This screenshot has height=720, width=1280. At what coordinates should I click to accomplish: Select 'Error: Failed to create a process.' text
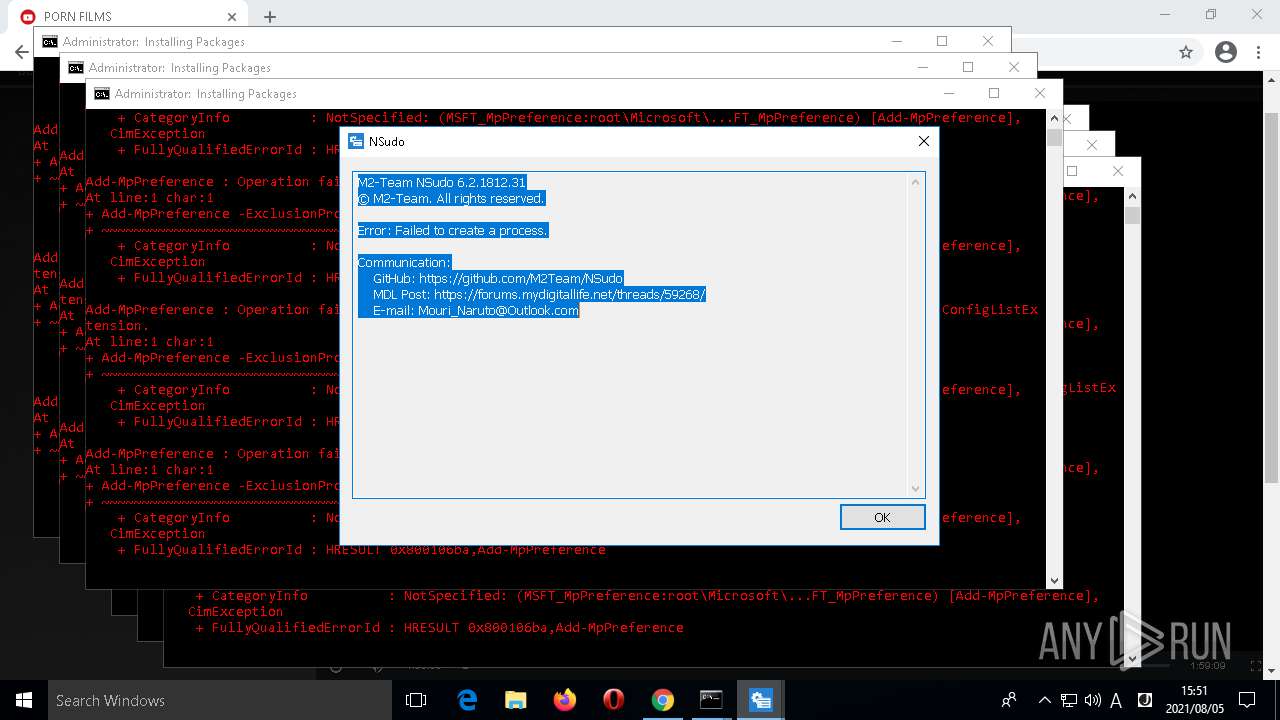coord(453,231)
